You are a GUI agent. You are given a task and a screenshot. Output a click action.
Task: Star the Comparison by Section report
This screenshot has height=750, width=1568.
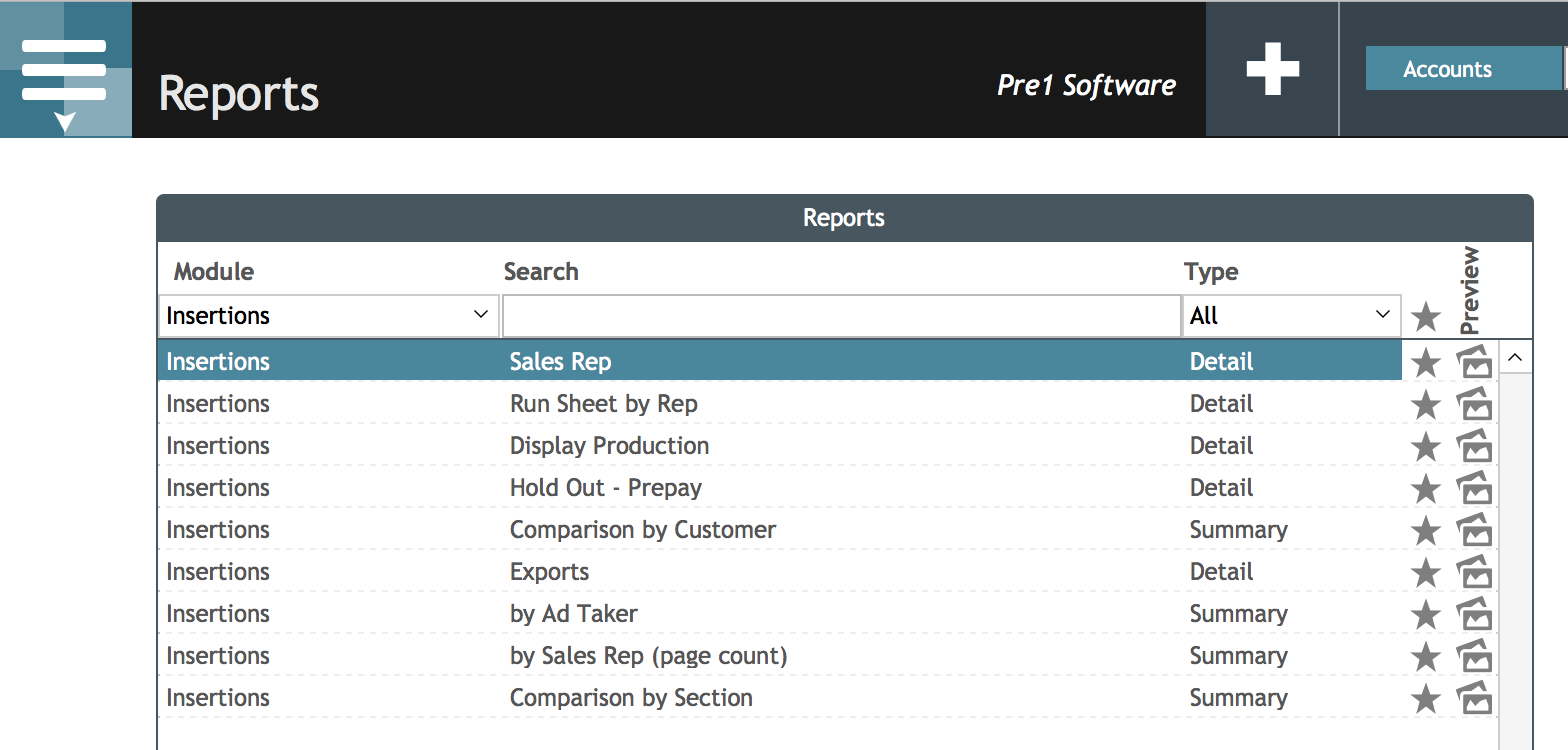1425,699
